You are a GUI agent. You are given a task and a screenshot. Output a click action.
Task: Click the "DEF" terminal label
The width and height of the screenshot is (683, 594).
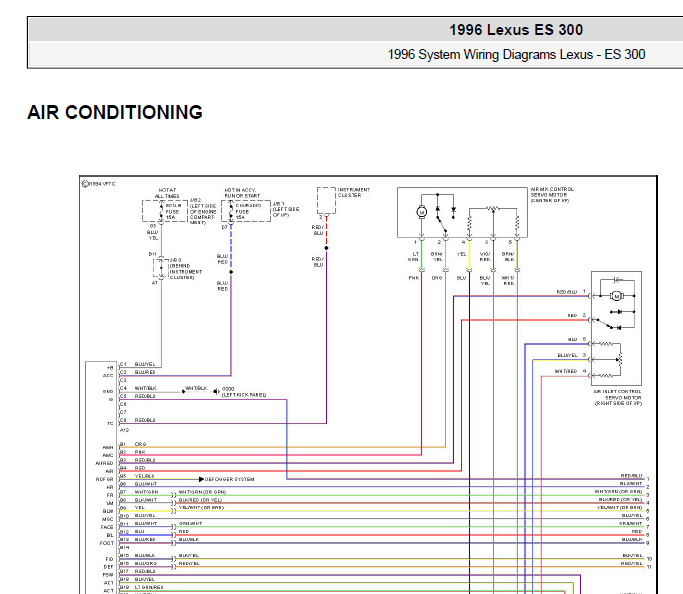coord(108,567)
